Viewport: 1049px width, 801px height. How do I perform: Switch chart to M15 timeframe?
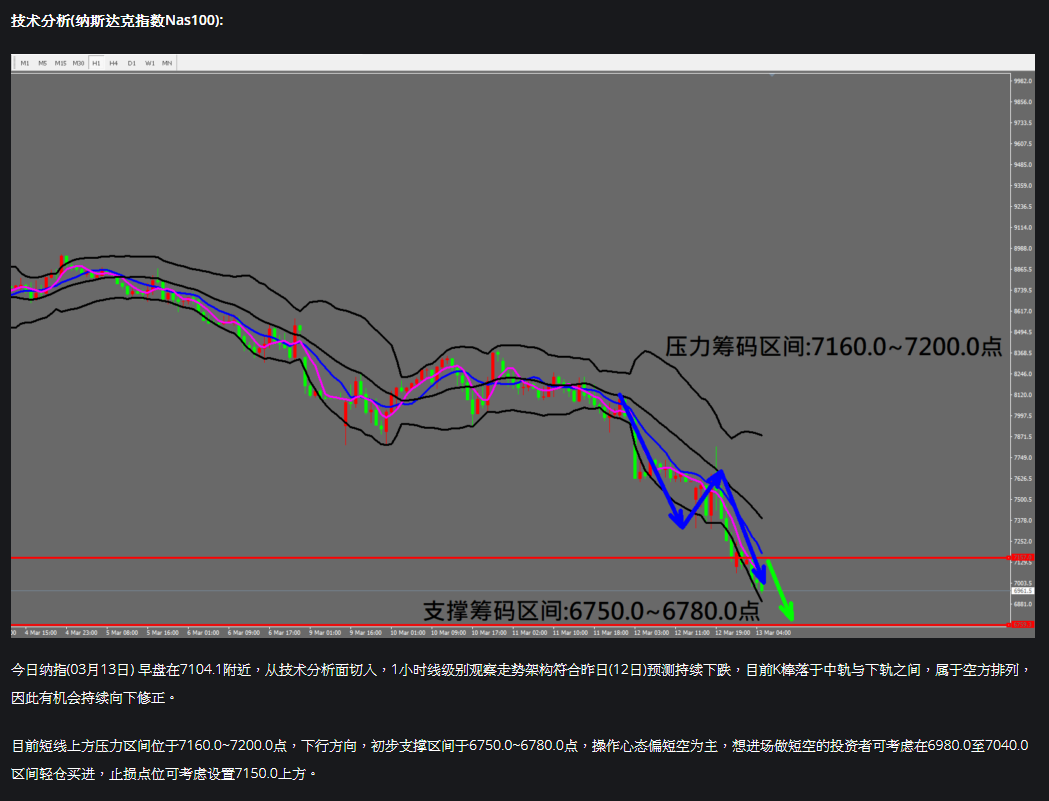tap(60, 63)
